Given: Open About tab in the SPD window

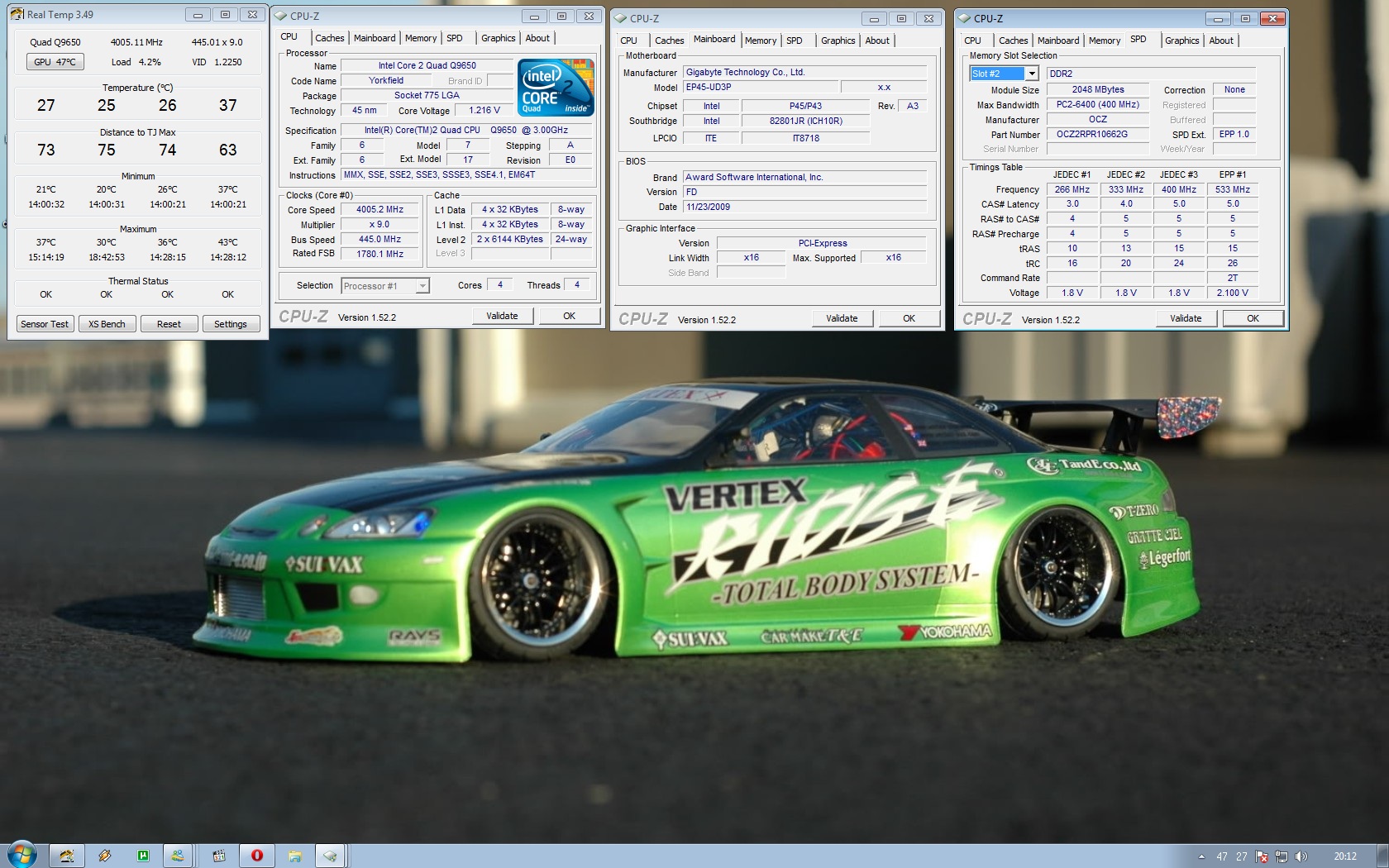Looking at the screenshot, I should tap(1221, 41).
